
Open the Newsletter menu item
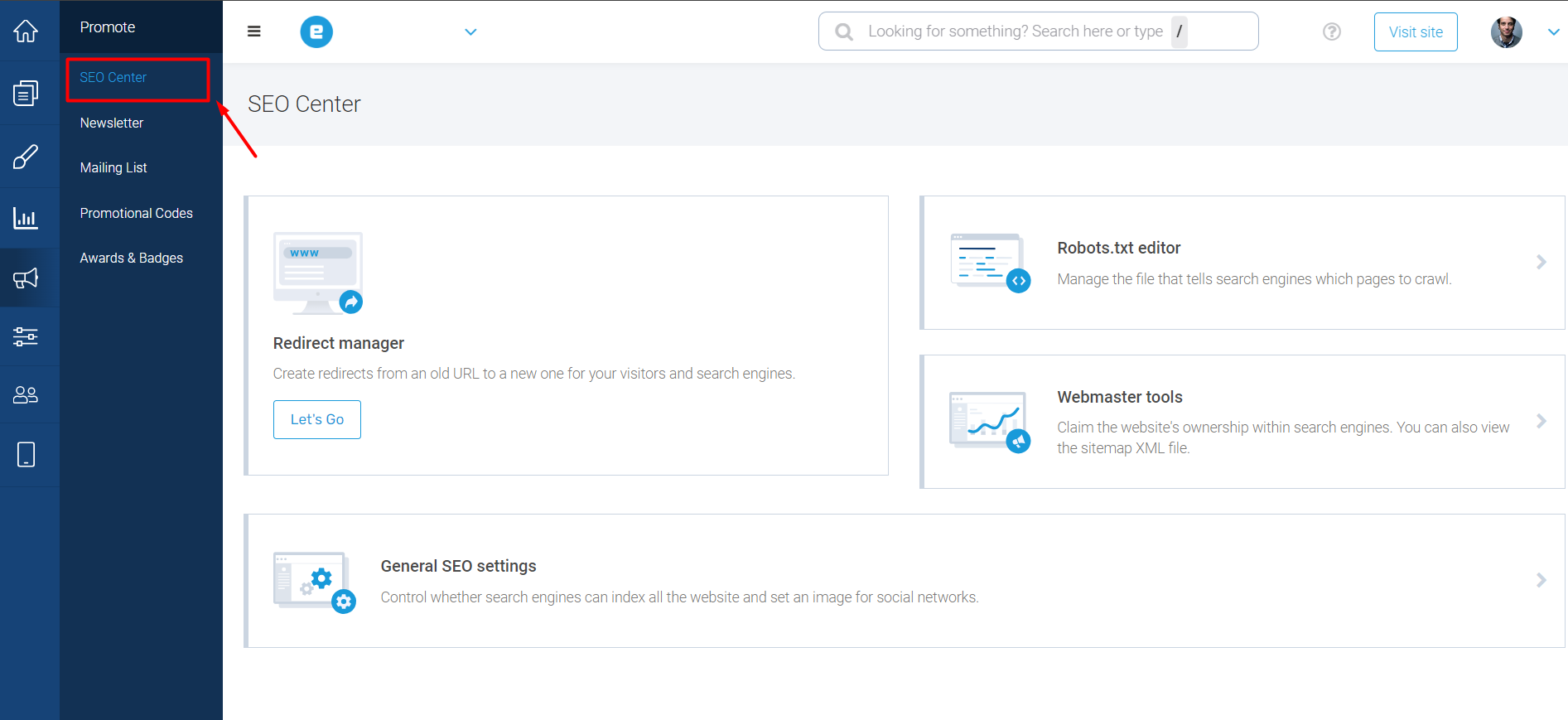point(112,123)
